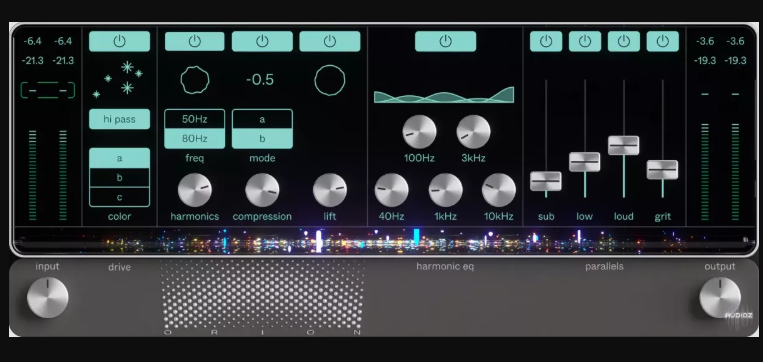Click the output gain knob
This screenshot has width=763, height=362.
(x=720, y=297)
